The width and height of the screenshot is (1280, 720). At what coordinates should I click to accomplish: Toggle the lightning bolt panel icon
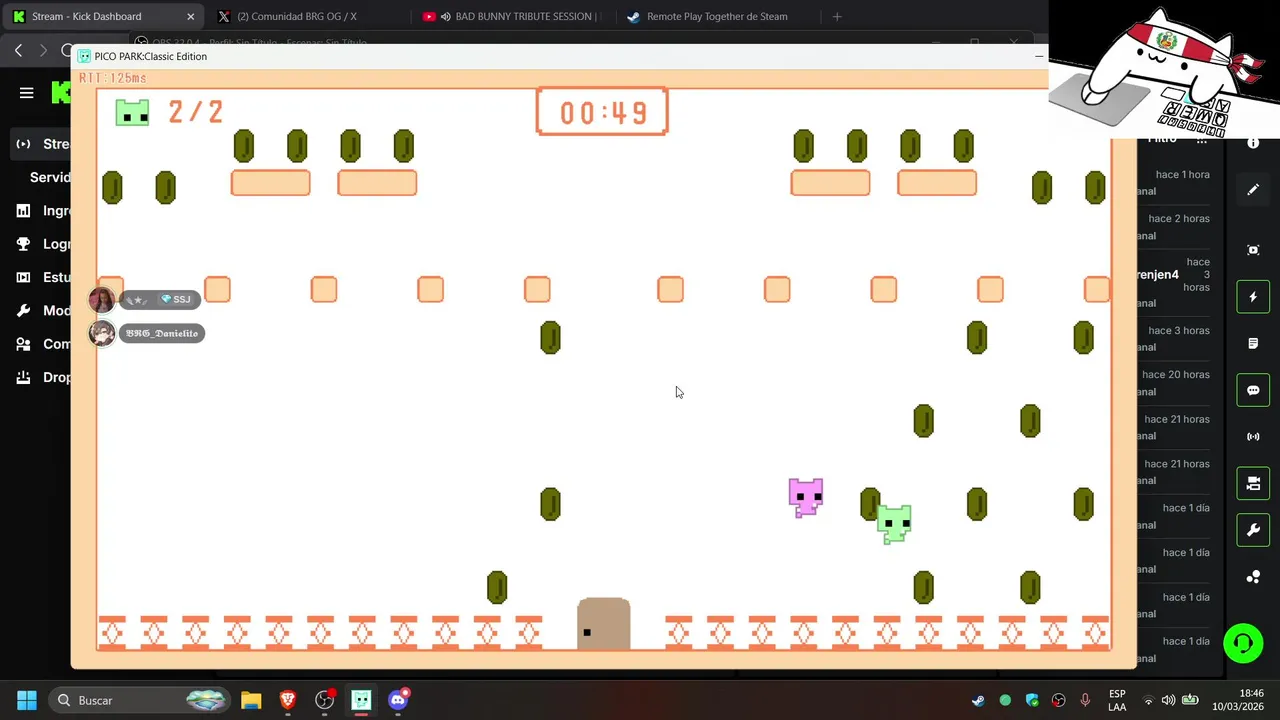(1253, 297)
